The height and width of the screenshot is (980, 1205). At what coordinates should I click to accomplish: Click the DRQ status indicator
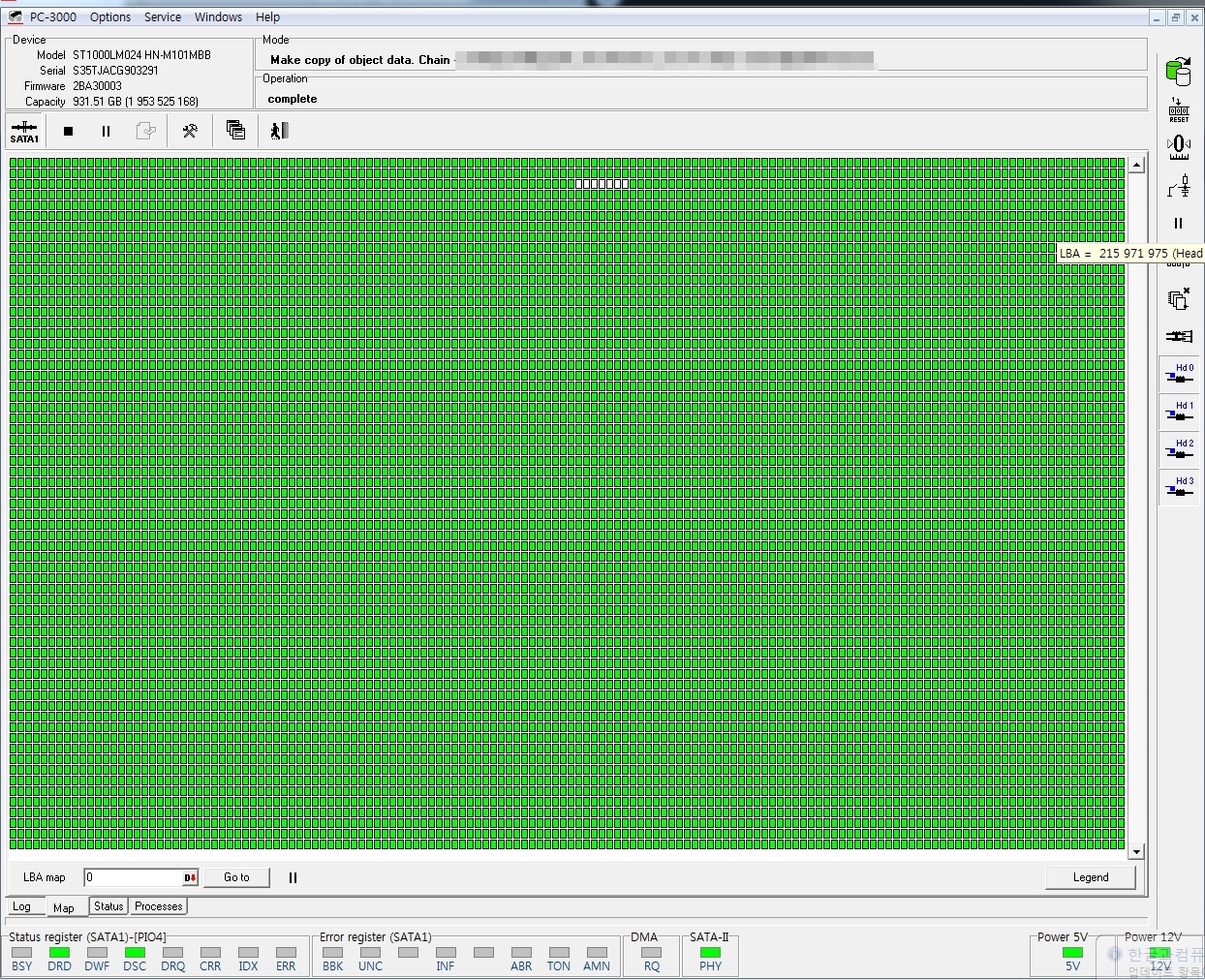[x=172, y=953]
